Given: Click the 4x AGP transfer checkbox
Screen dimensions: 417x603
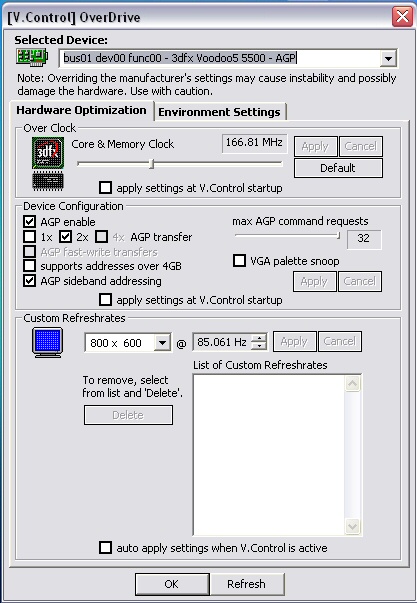Looking at the screenshot, I should click(101, 237).
